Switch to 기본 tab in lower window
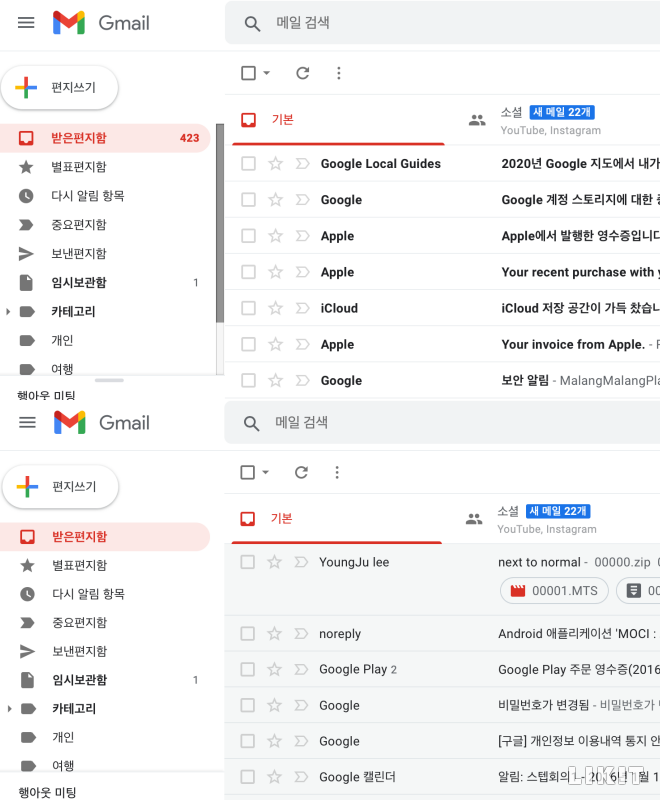Screen dimensions: 660x800 [x=336, y=519]
